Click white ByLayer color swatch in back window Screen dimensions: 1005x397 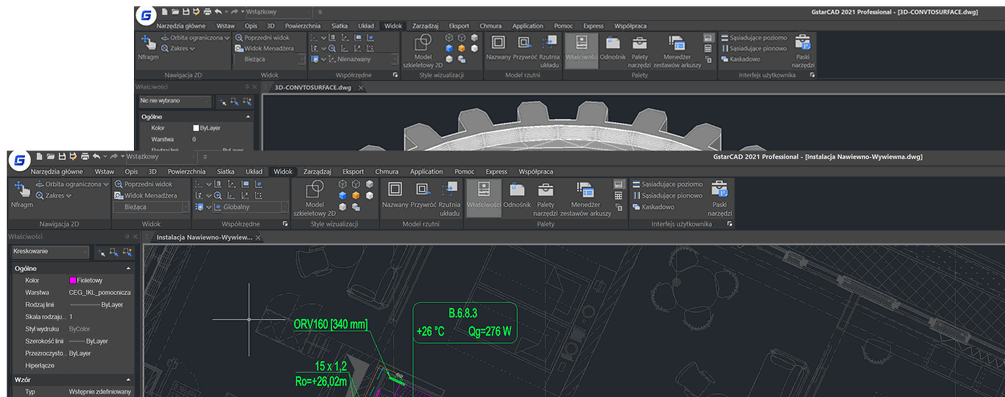196,128
